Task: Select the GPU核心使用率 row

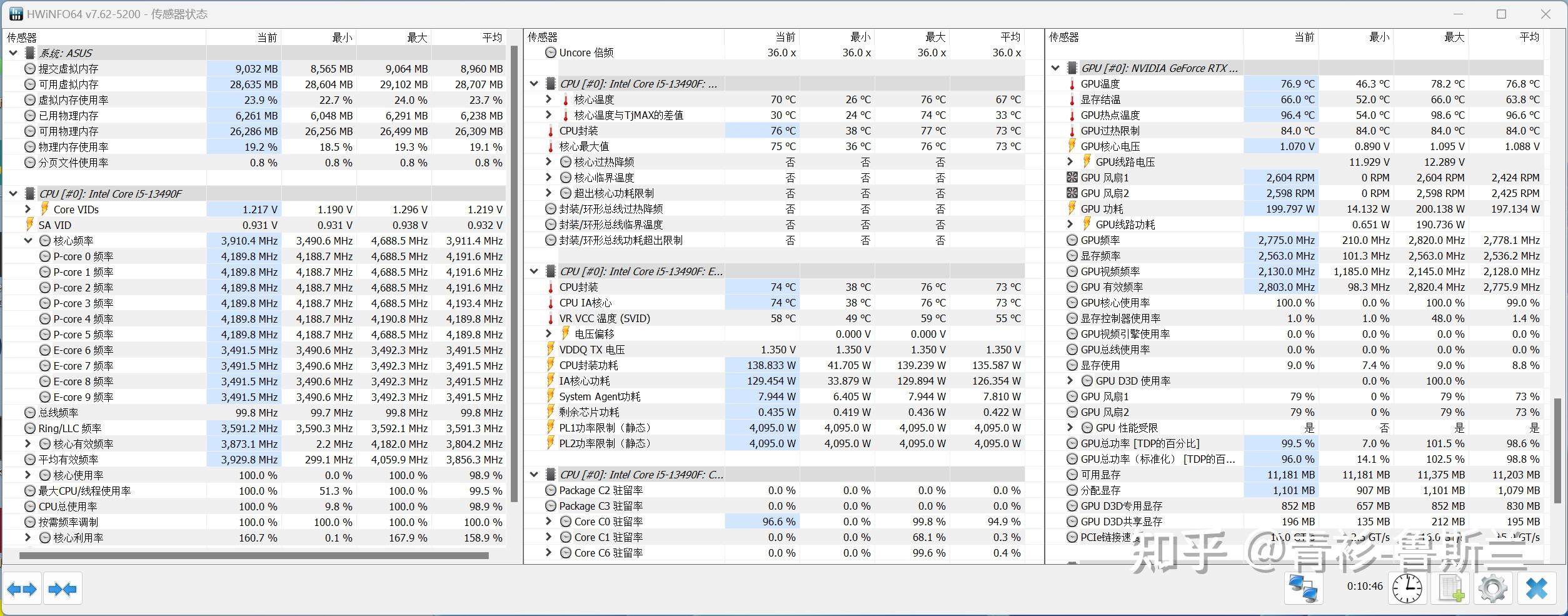Action: click(x=1295, y=303)
